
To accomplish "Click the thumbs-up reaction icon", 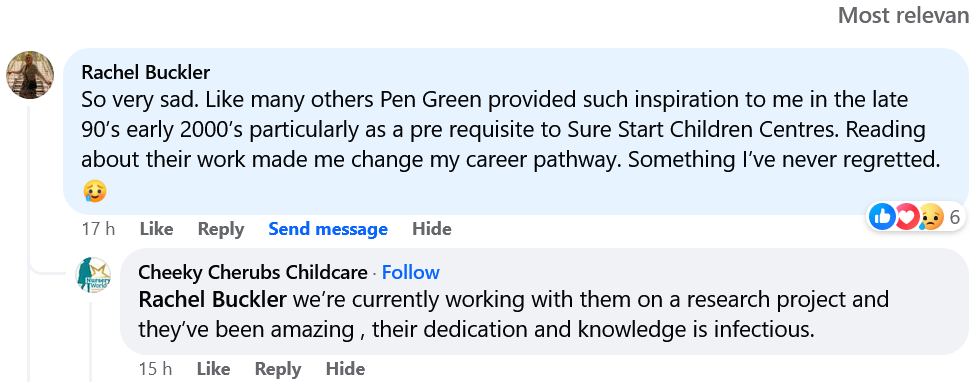I will [x=882, y=216].
